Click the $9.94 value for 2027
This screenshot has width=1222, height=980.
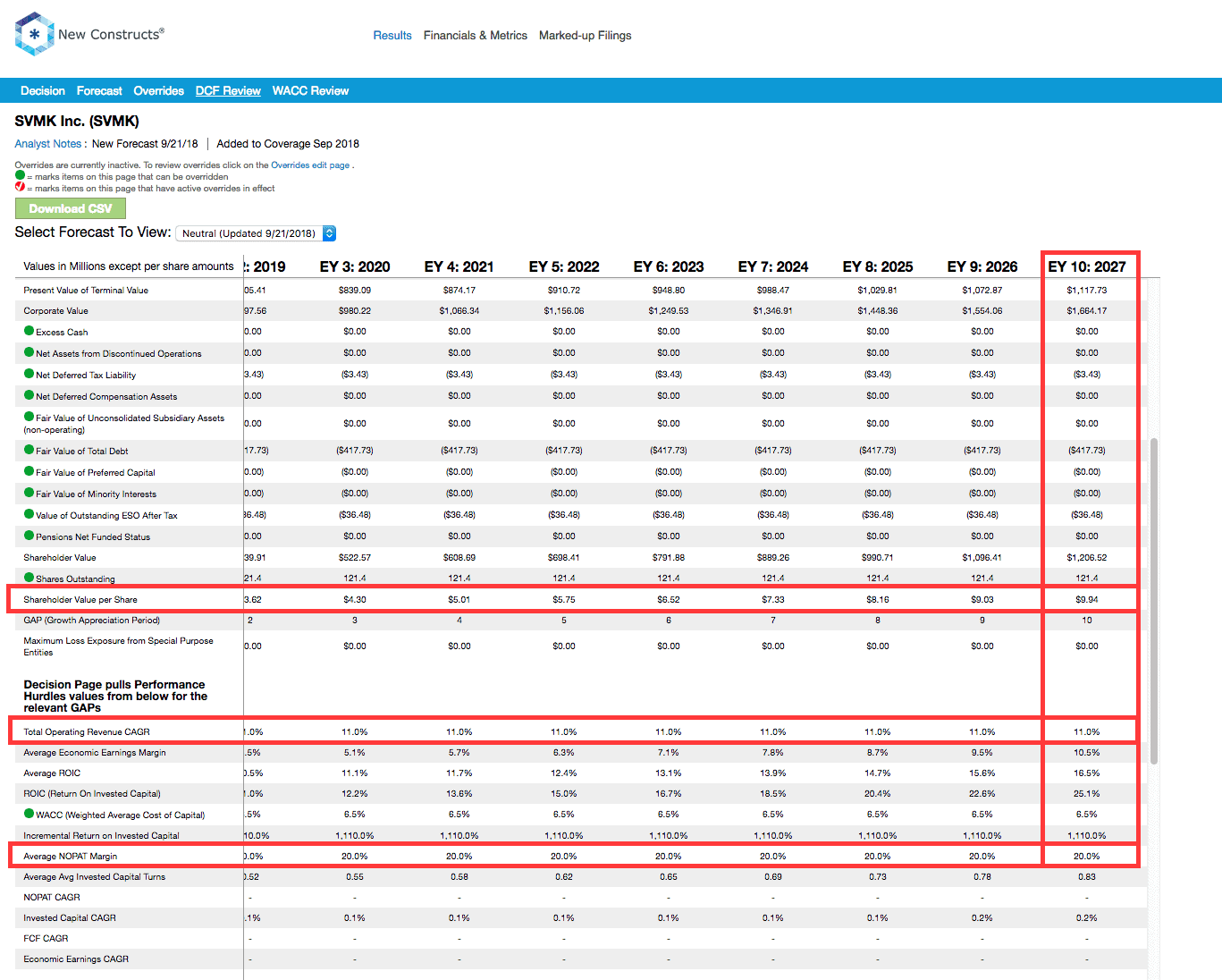click(x=1087, y=599)
